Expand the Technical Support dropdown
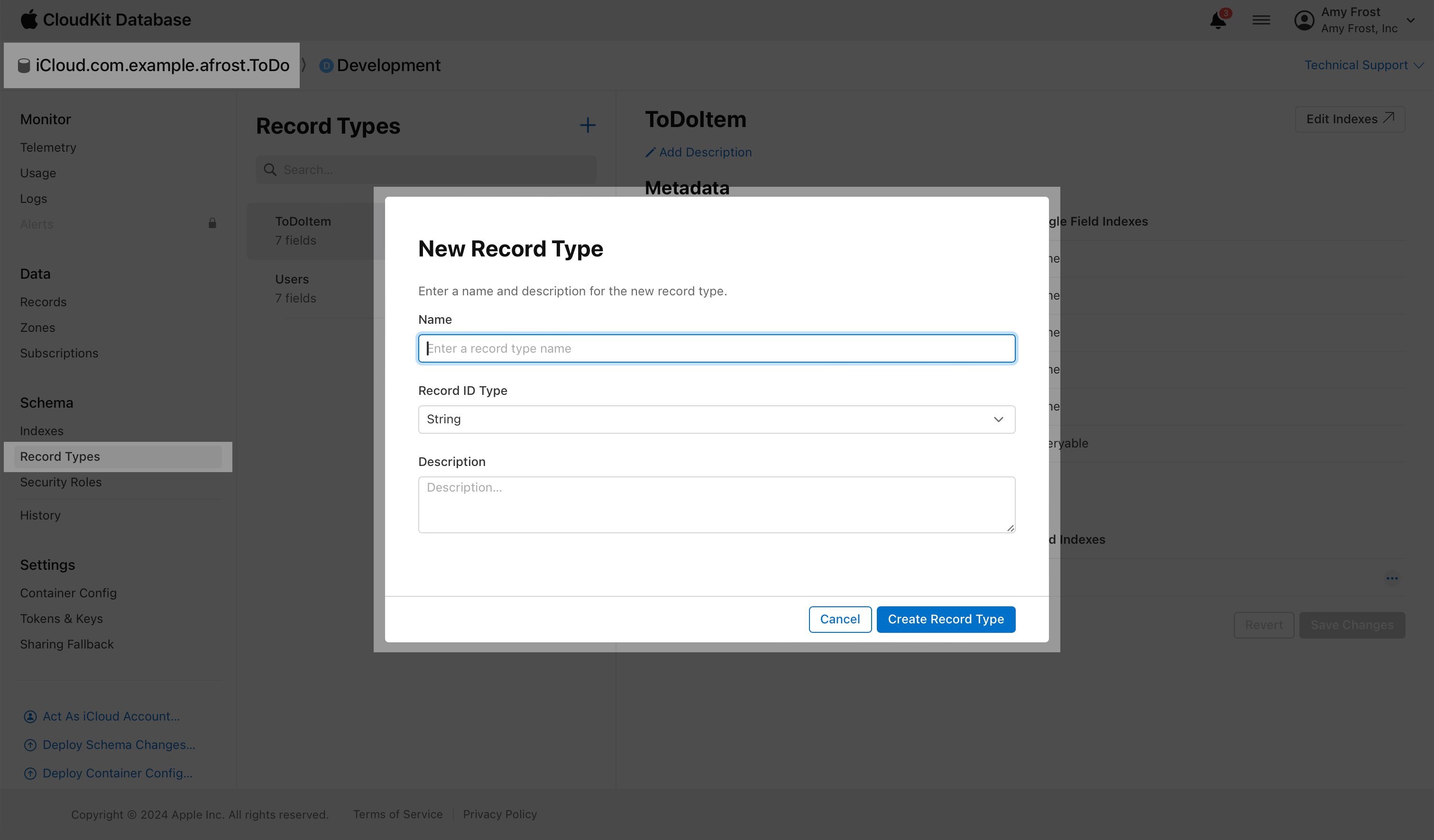Screen dimensions: 1434x840 click(x=1363, y=65)
